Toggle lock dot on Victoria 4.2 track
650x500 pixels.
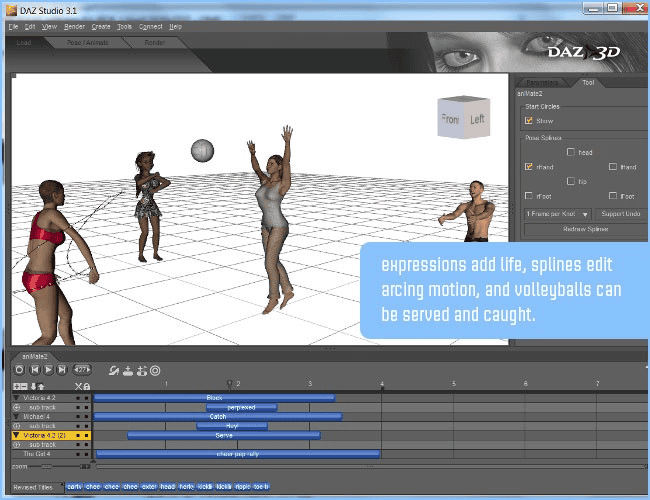pyautogui.click(x=87, y=398)
